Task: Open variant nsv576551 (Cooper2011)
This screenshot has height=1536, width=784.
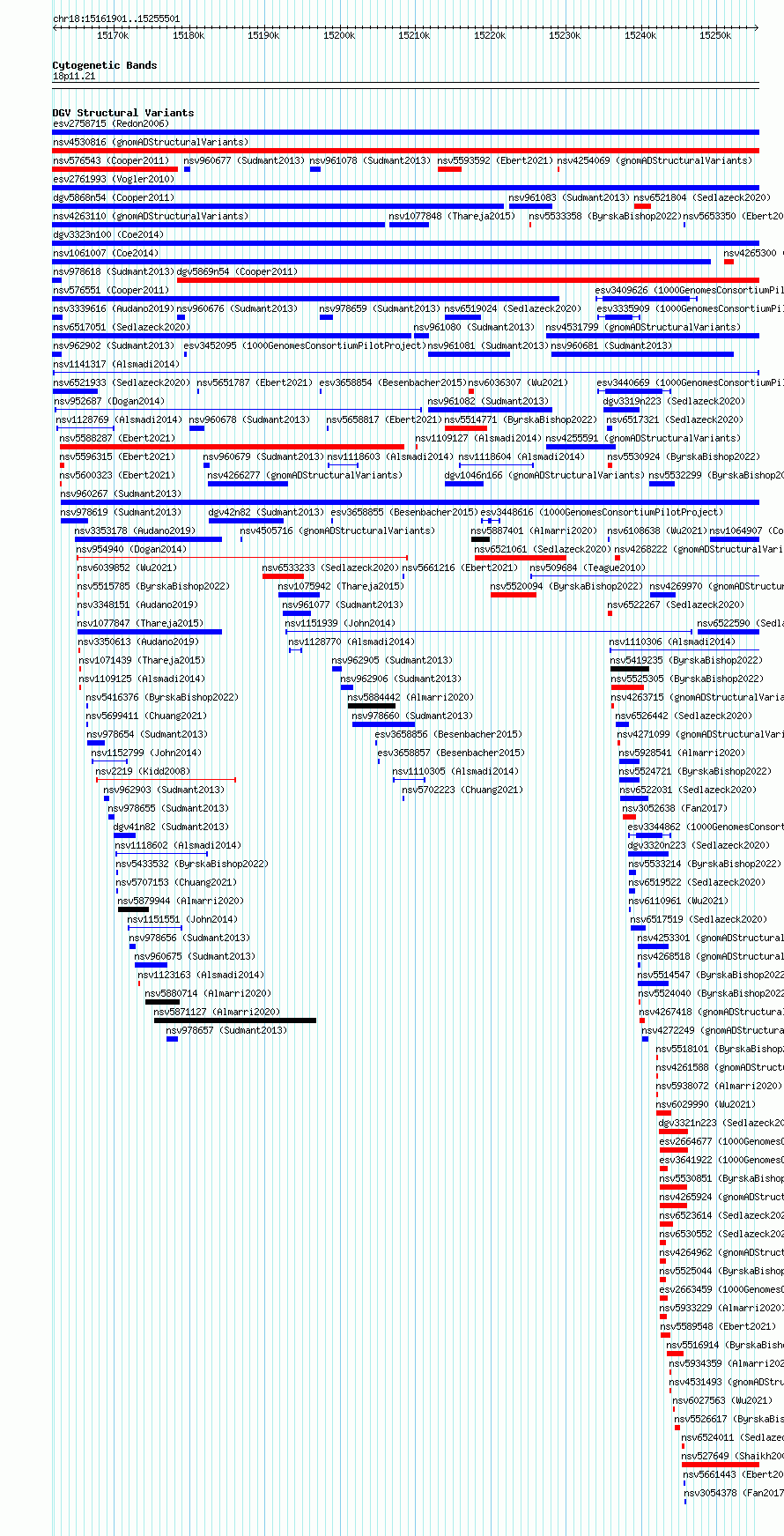Action: pyautogui.click(x=111, y=290)
